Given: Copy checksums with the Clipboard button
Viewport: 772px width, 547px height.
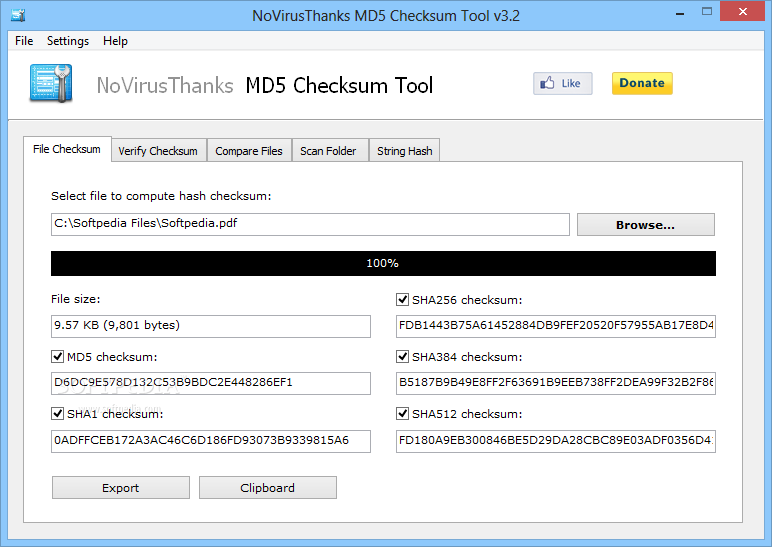Looking at the screenshot, I should 268,487.
